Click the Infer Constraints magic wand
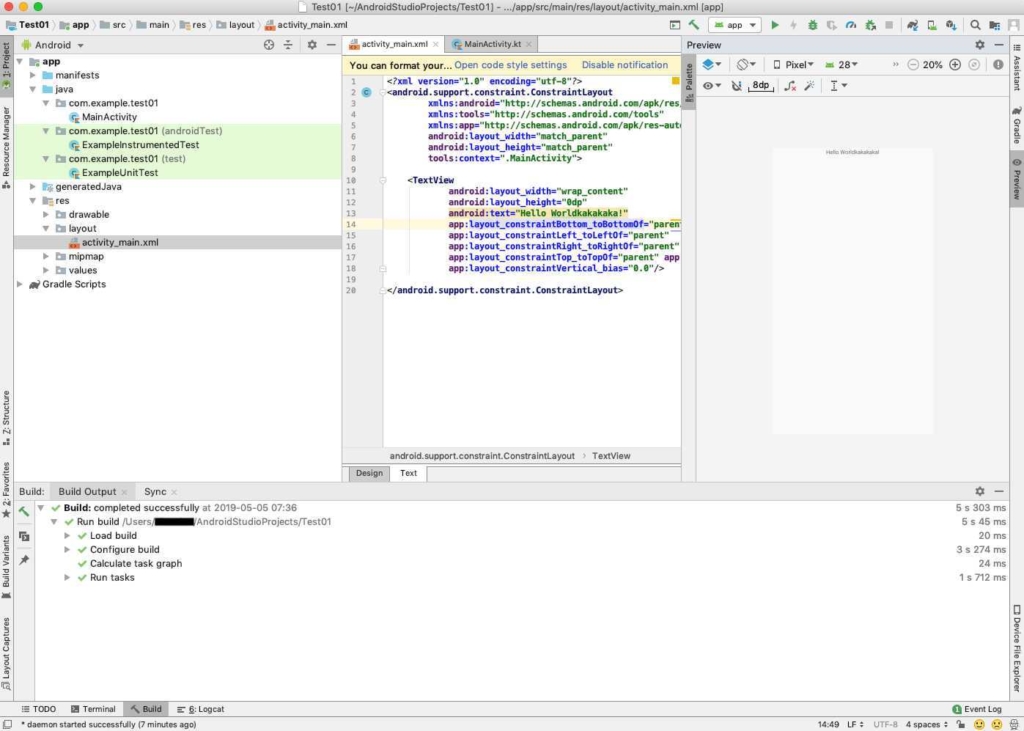Image resolution: width=1024 pixels, height=731 pixels. tap(810, 86)
